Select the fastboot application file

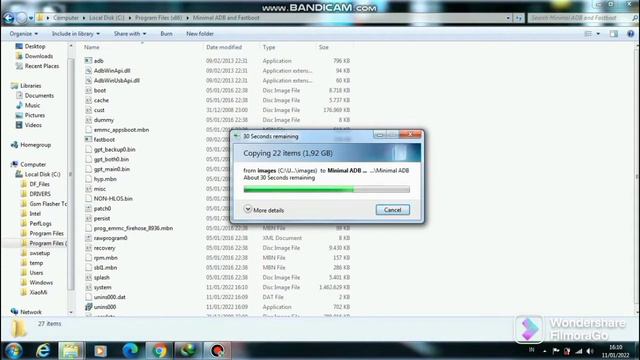[x=104, y=140]
